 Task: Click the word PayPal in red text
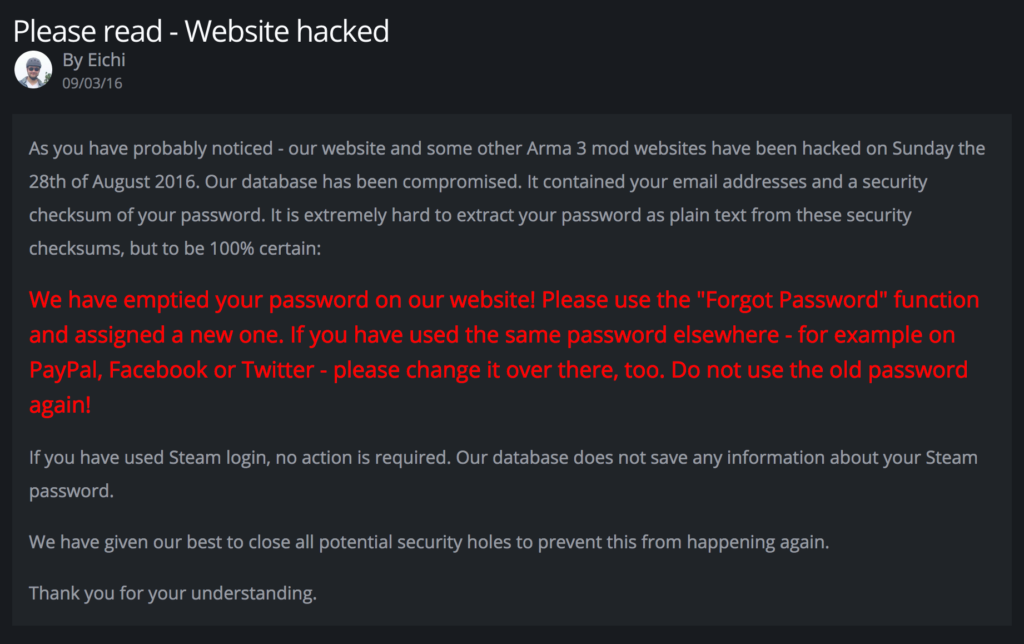tap(64, 370)
